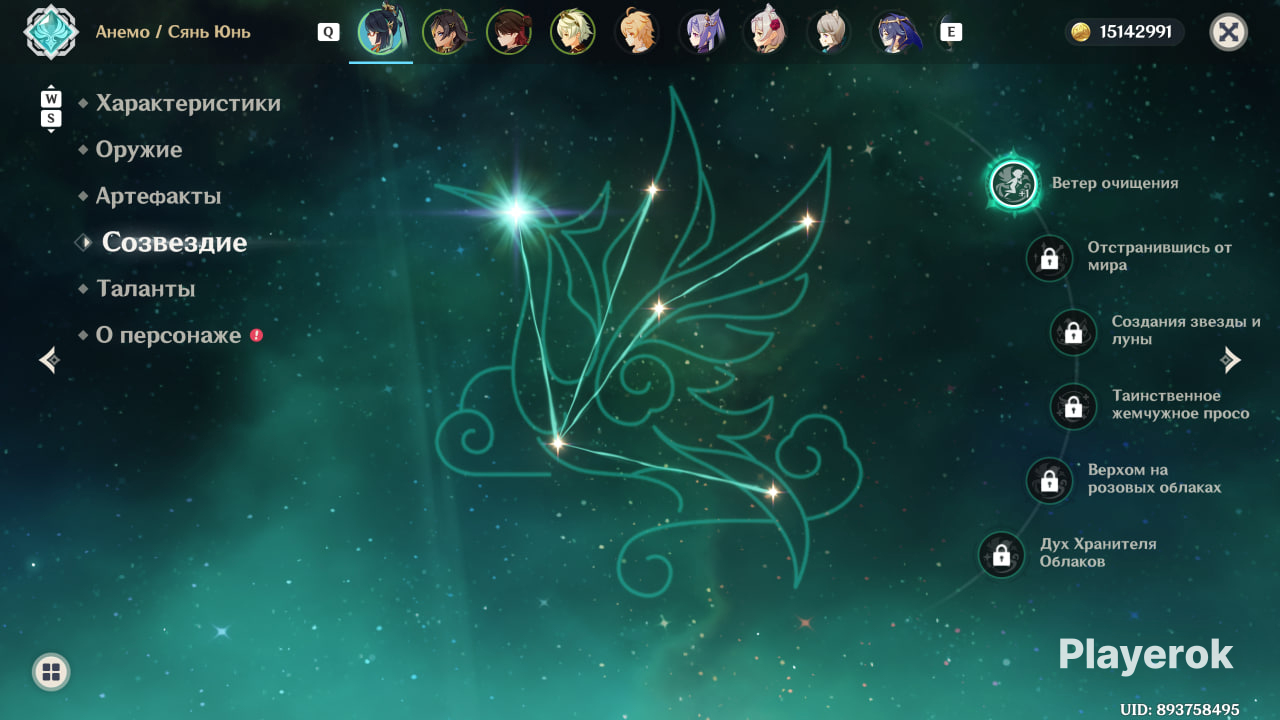Click the S key hint above the menu
Viewport: 1280px width, 720px height.
pyautogui.click(x=51, y=118)
